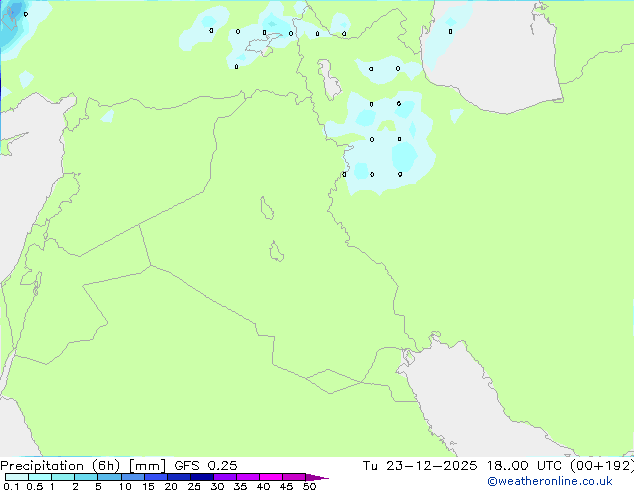Pick the 10–15 mm legend color box
Screen dimensions: 634x490
(x=133, y=477)
